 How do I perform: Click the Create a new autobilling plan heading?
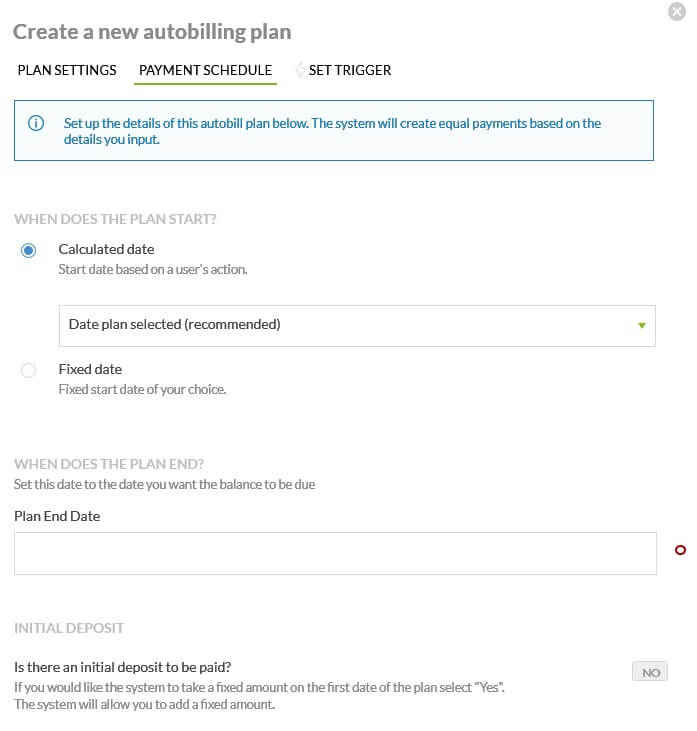click(x=152, y=32)
